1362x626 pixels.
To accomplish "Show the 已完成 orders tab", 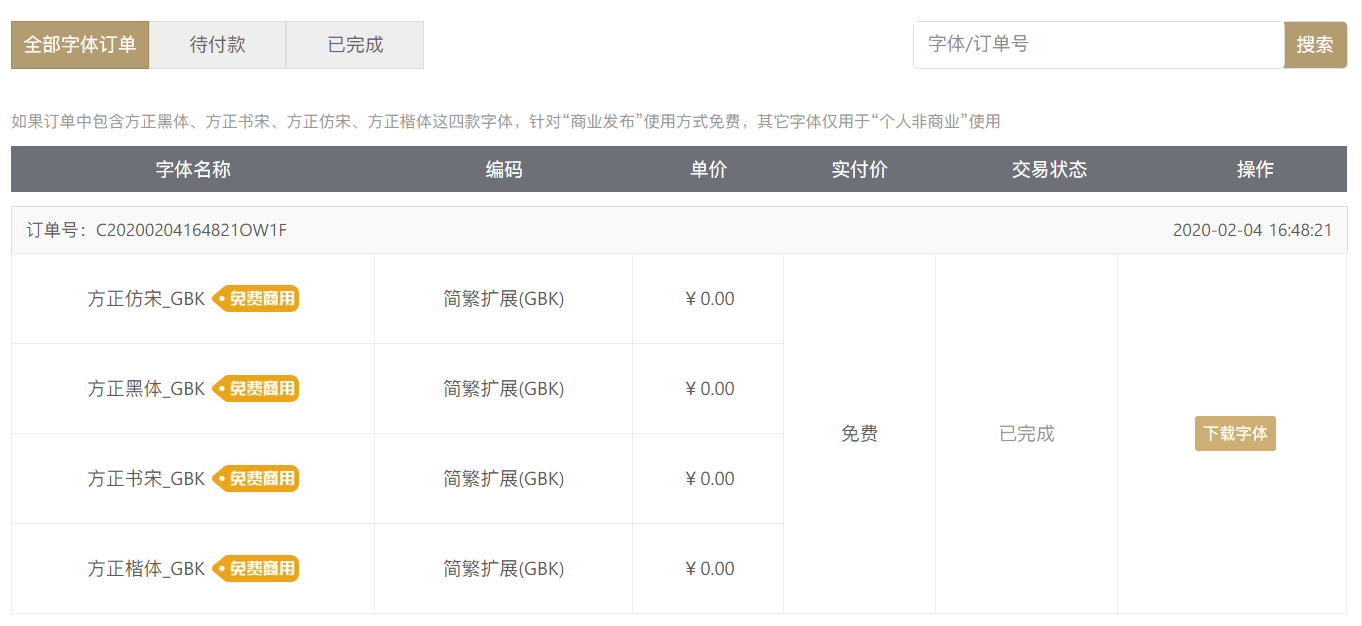I will coord(355,45).
